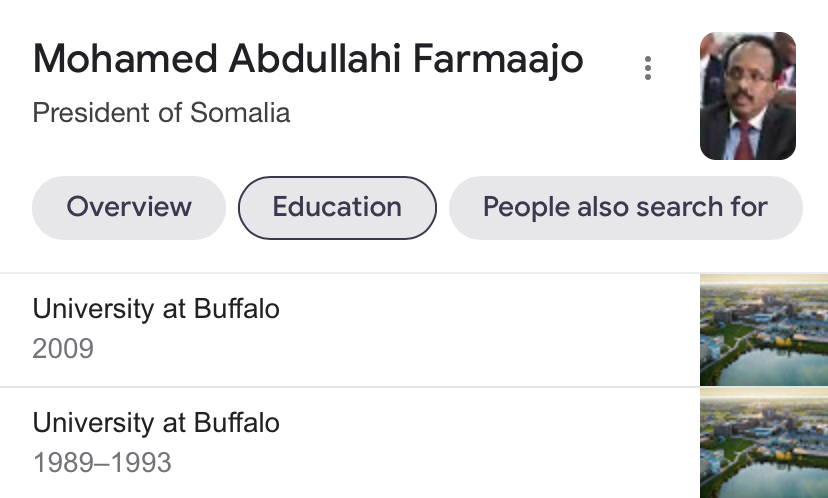Click the word Farmaajo in the heading
The width and height of the screenshot is (828, 498).
coord(498,59)
